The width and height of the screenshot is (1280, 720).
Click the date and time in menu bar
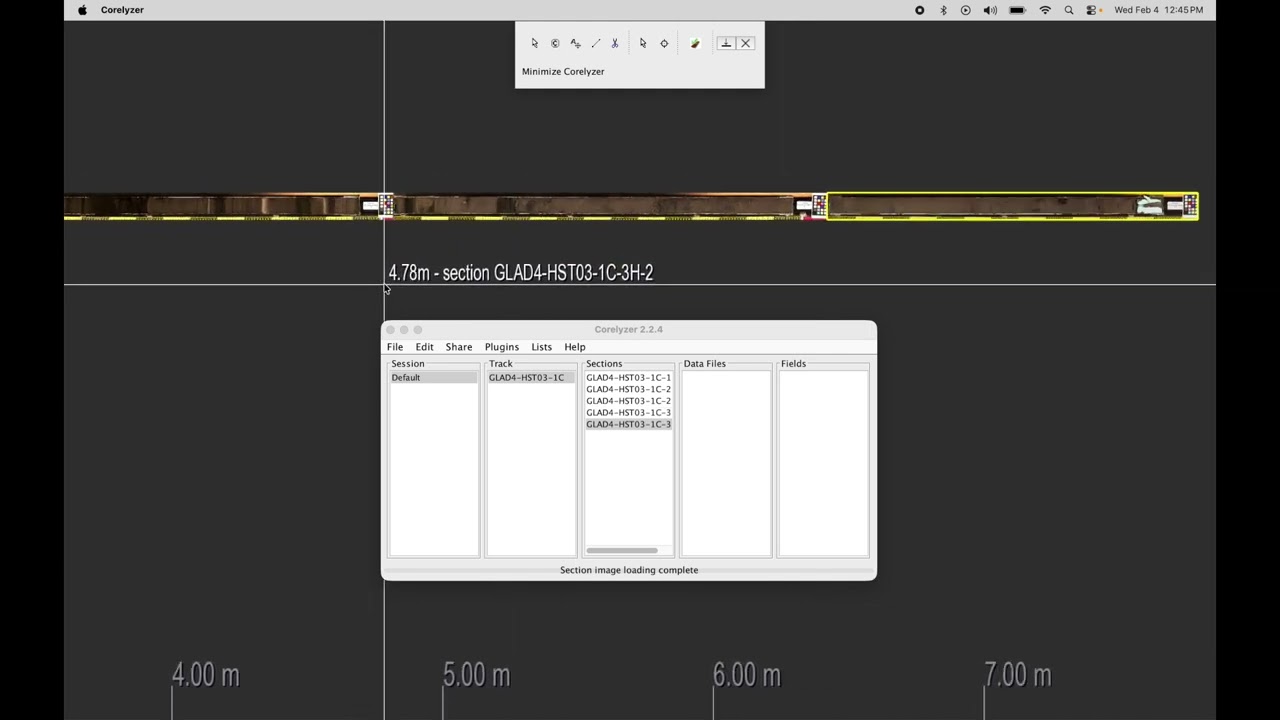[x=1158, y=10]
